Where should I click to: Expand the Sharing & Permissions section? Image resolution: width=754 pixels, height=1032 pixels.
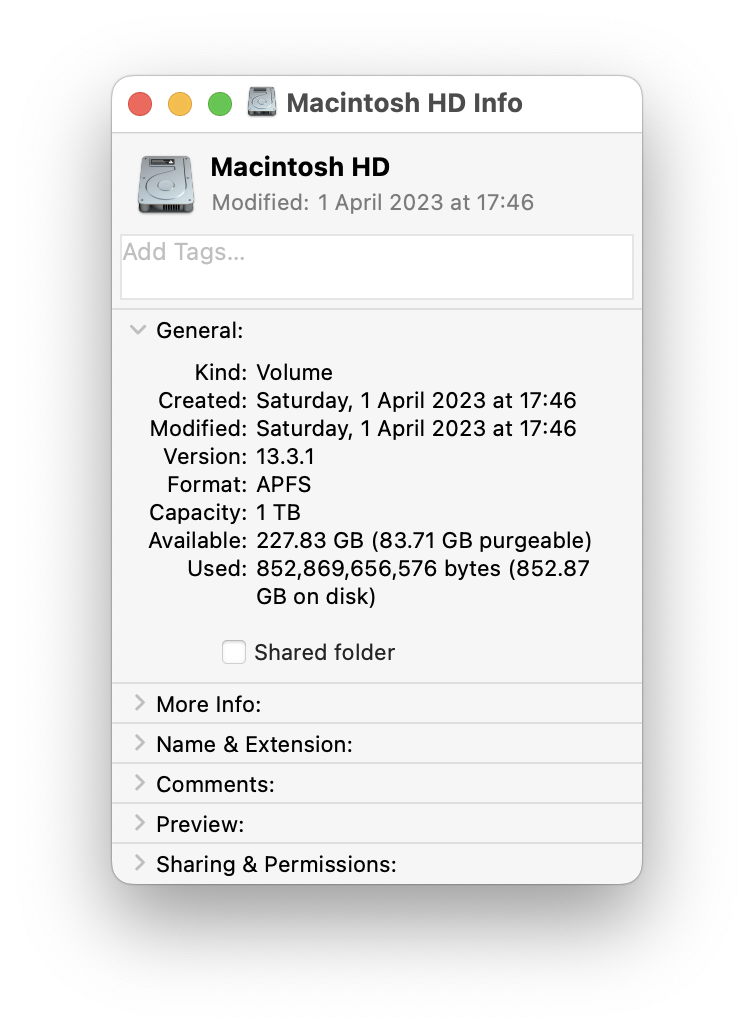pos(139,863)
